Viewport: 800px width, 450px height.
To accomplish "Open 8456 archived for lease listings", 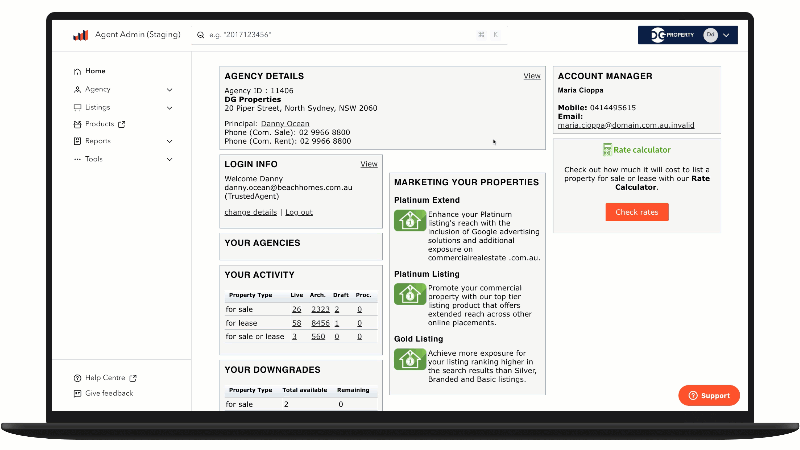I will [x=320, y=323].
